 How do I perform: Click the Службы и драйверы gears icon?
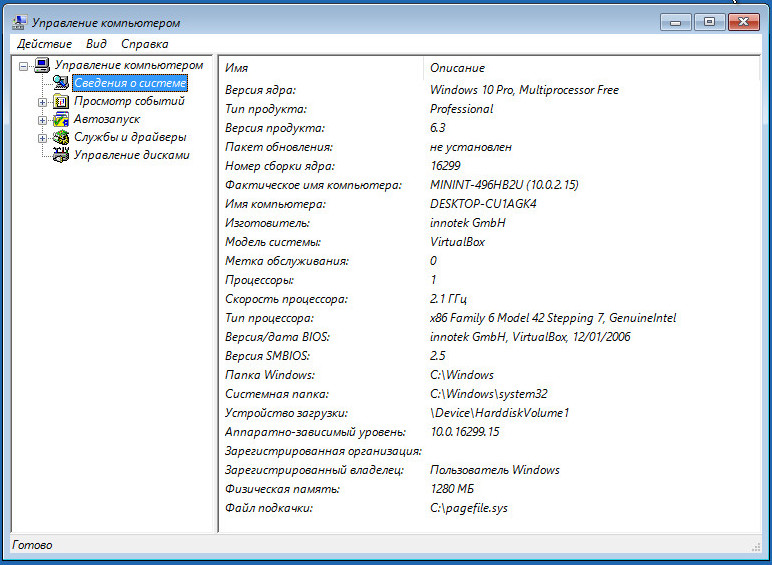tap(60, 137)
